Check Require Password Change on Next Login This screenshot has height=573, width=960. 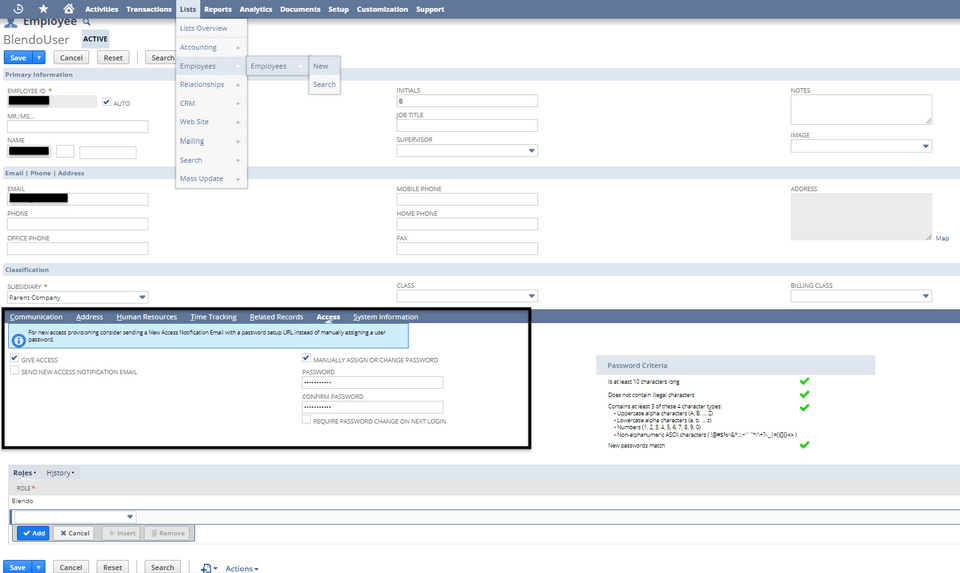(x=306, y=421)
